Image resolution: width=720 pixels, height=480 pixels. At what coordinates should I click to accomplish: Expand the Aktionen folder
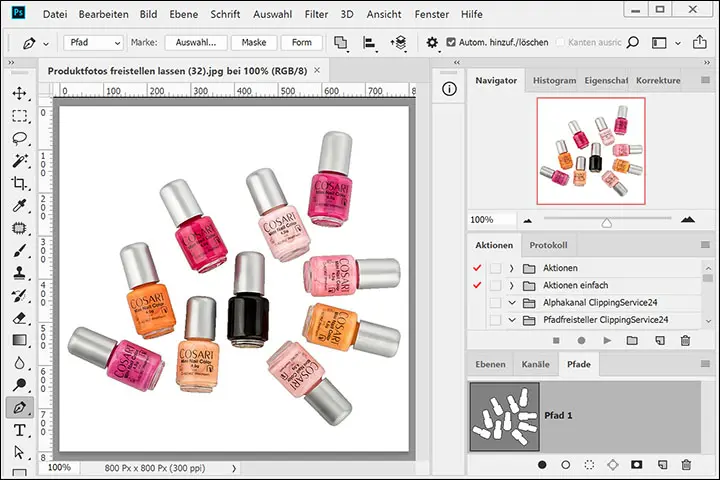[x=512, y=269]
